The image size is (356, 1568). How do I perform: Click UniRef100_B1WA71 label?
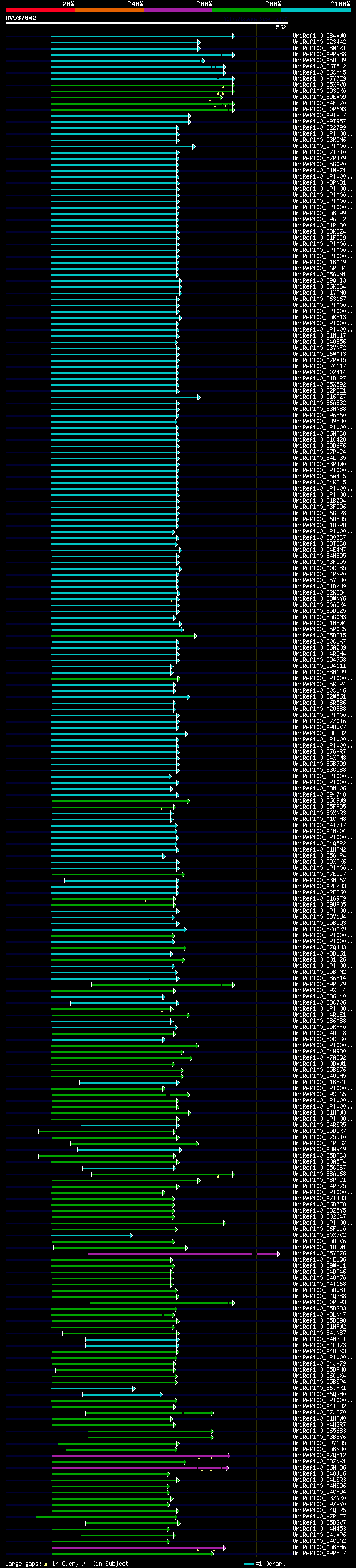click(319, 171)
